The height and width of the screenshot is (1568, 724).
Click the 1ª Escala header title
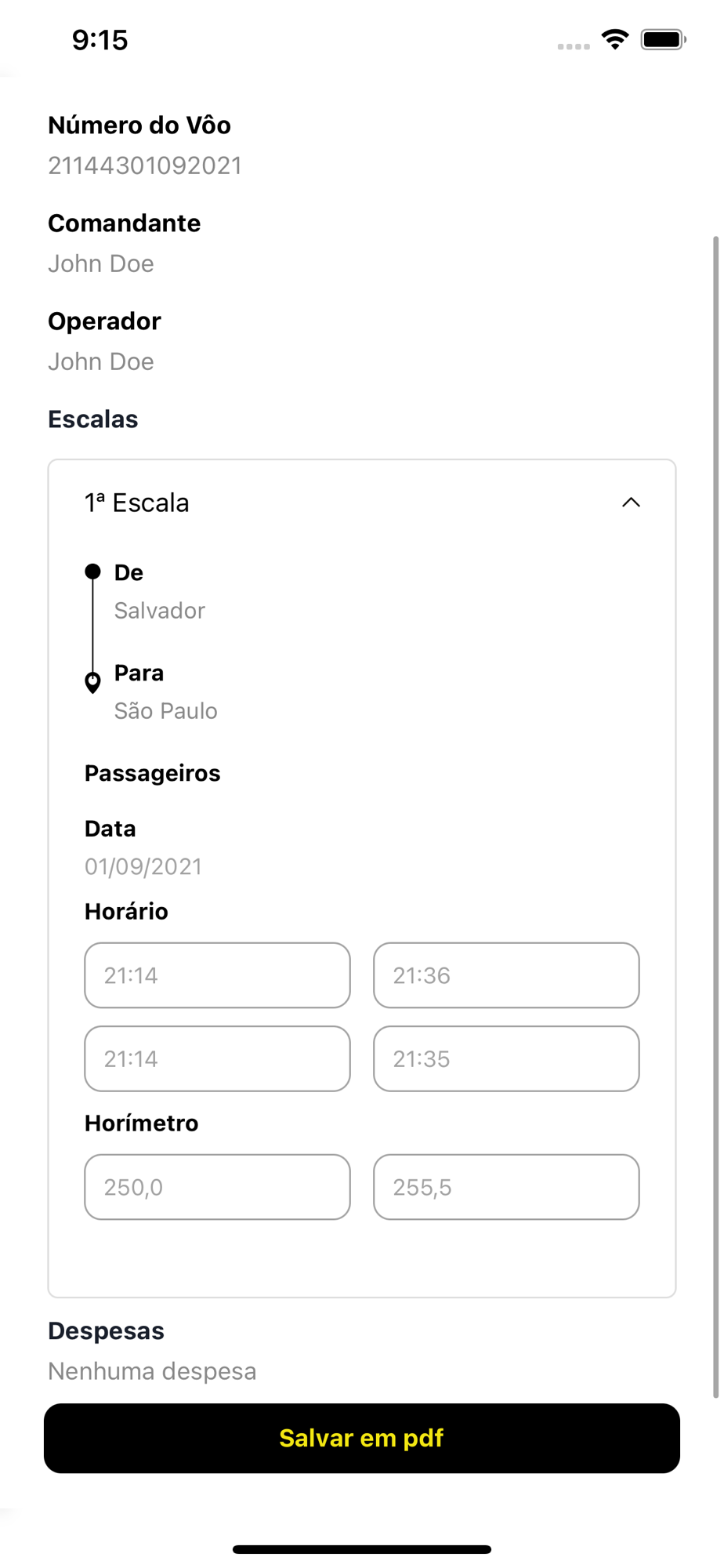click(x=137, y=503)
